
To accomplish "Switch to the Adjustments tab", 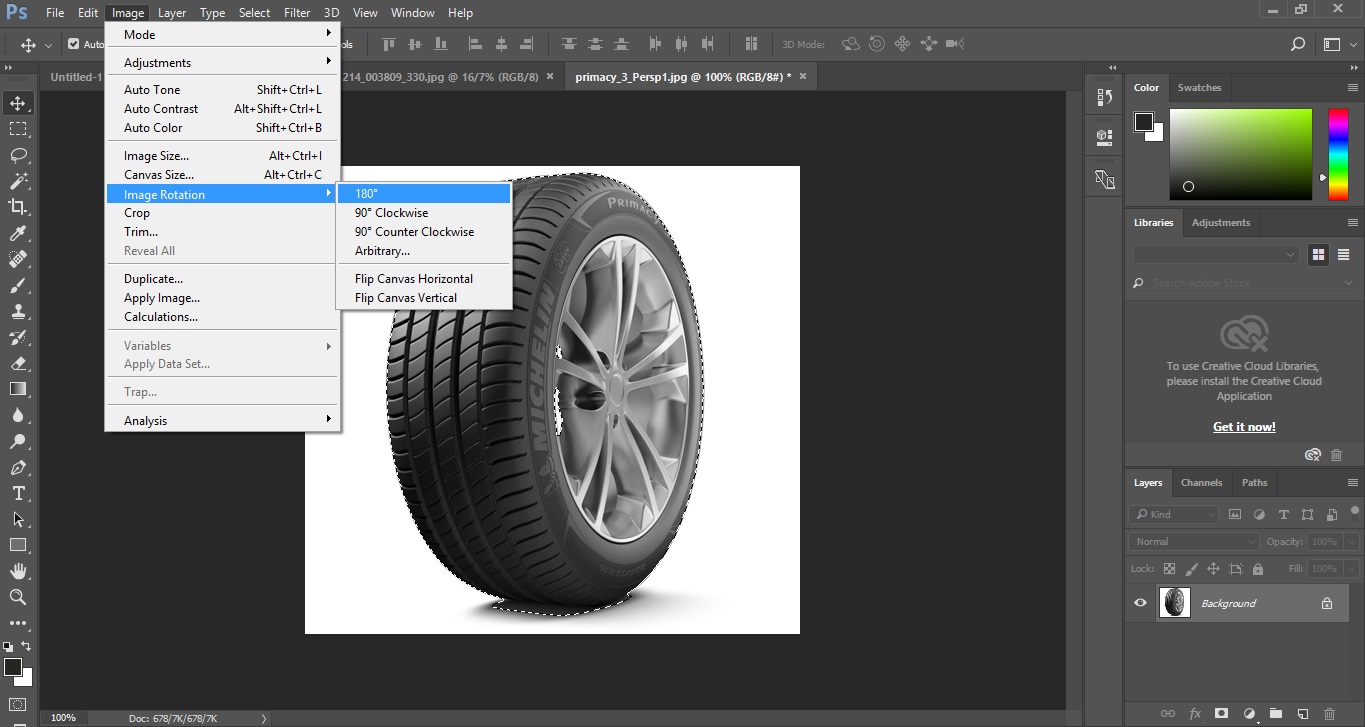I will pyautogui.click(x=1221, y=223).
